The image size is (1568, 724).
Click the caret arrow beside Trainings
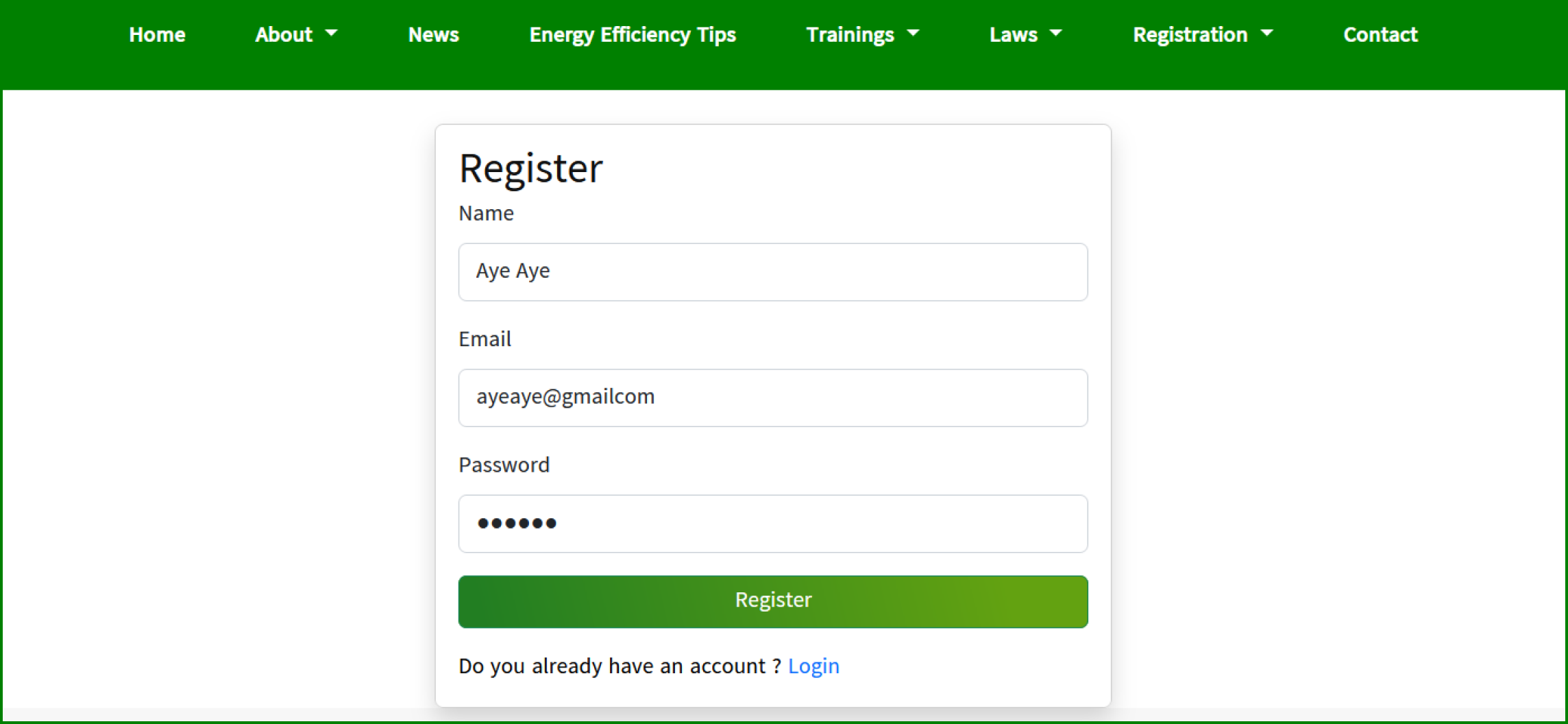(x=913, y=33)
